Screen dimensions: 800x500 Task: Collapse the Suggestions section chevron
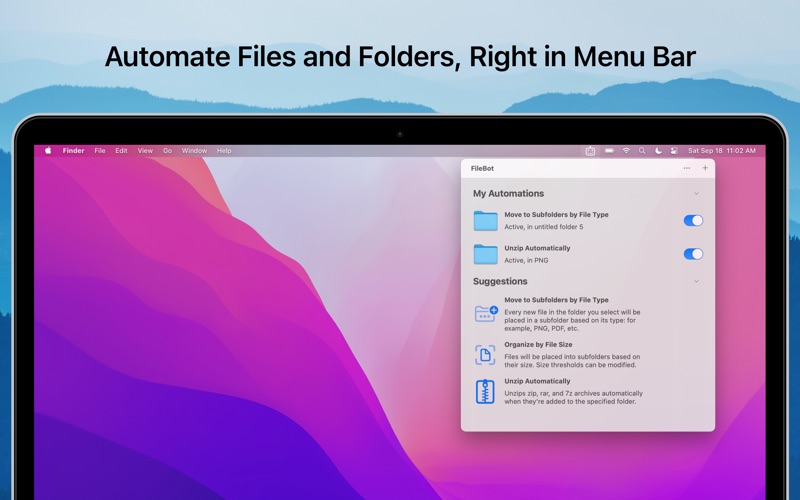click(696, 281)
